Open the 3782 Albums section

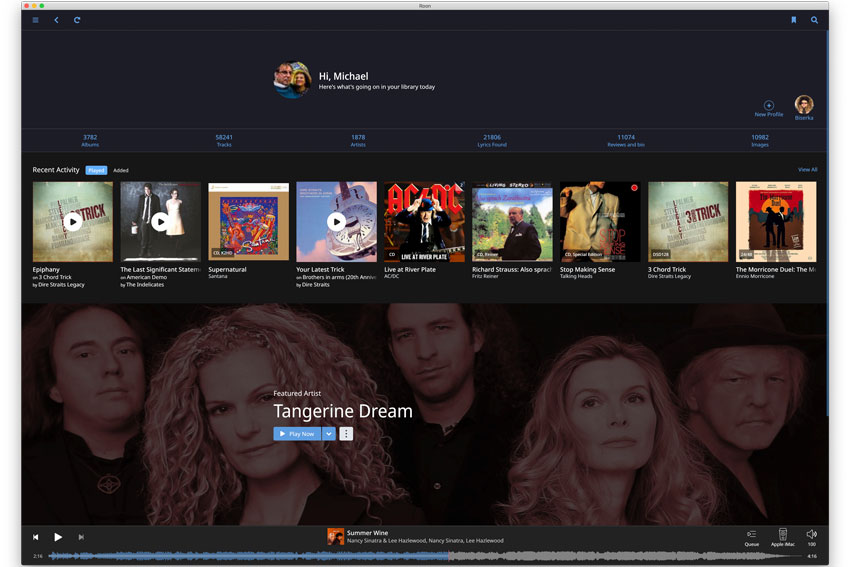pos(90,140)
